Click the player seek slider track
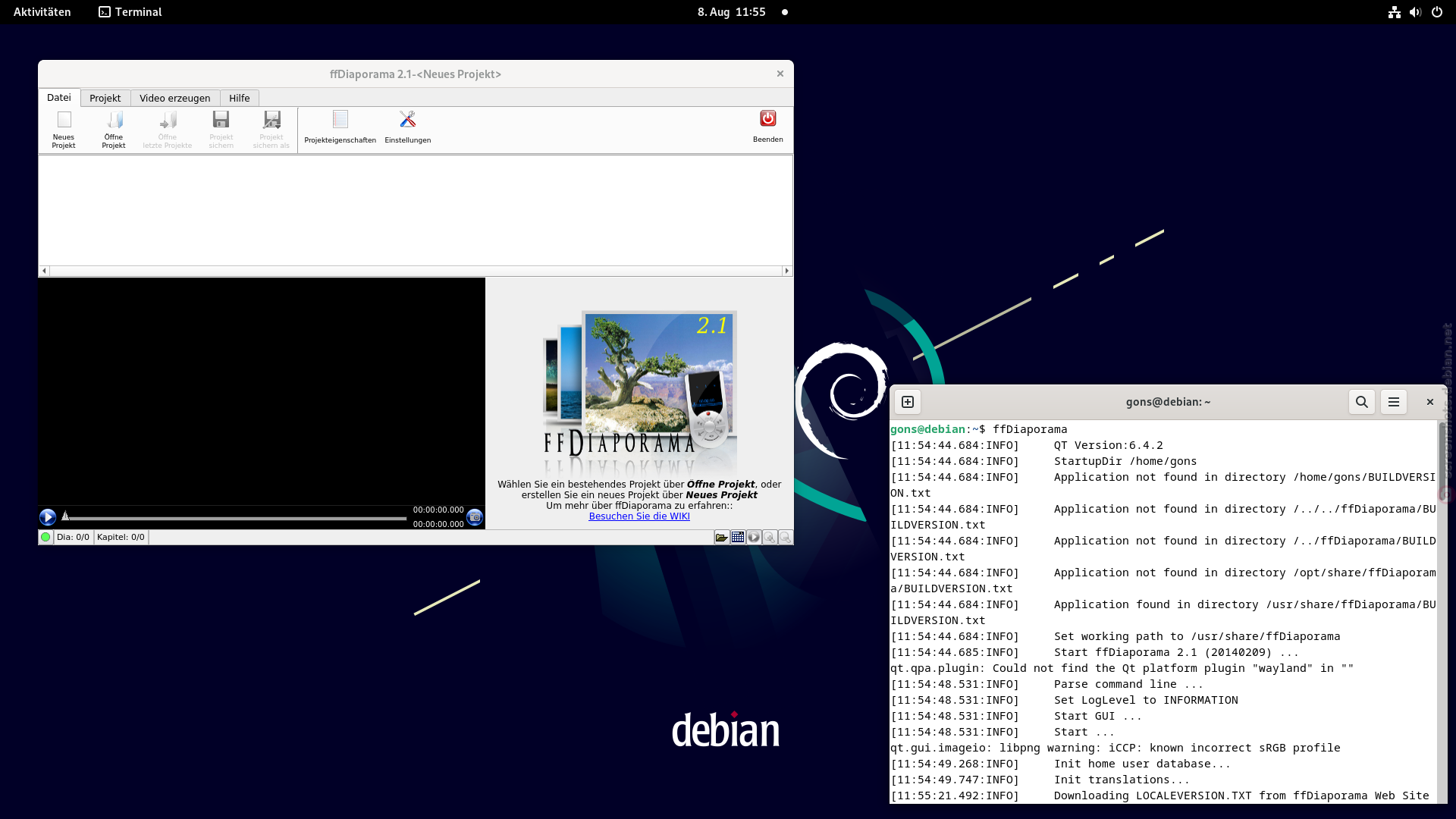Screen dimensions: 1456x819 [x=237, y=519]
